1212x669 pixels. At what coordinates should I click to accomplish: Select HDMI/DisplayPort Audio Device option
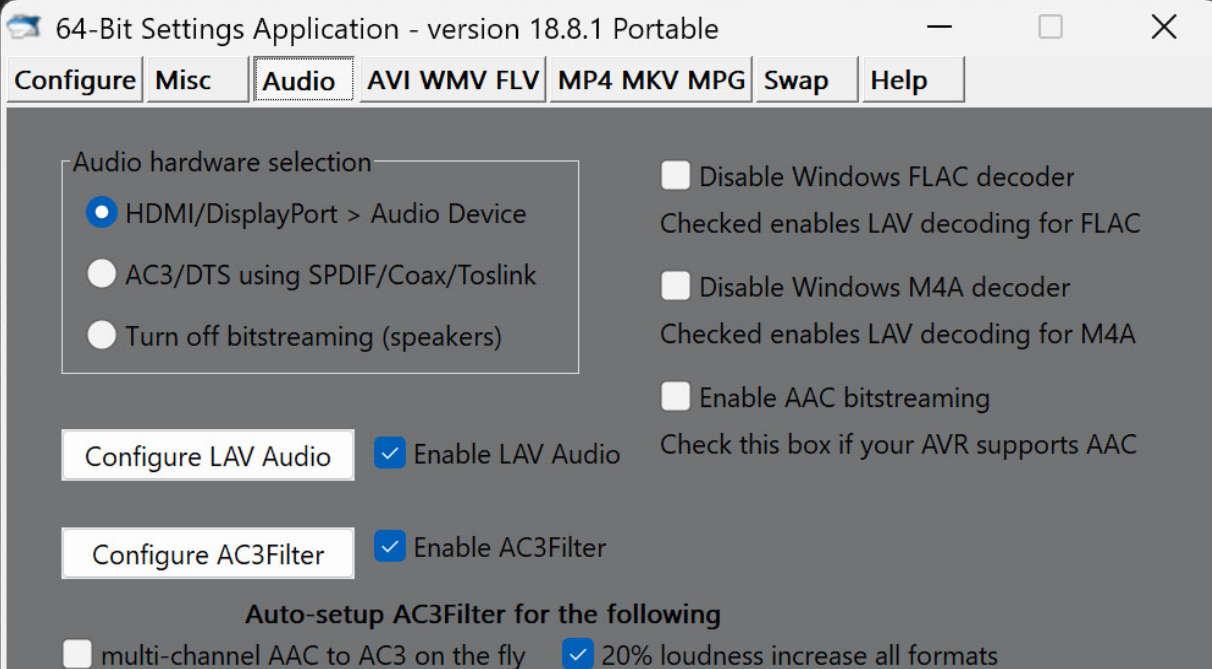tap(101, 213)
